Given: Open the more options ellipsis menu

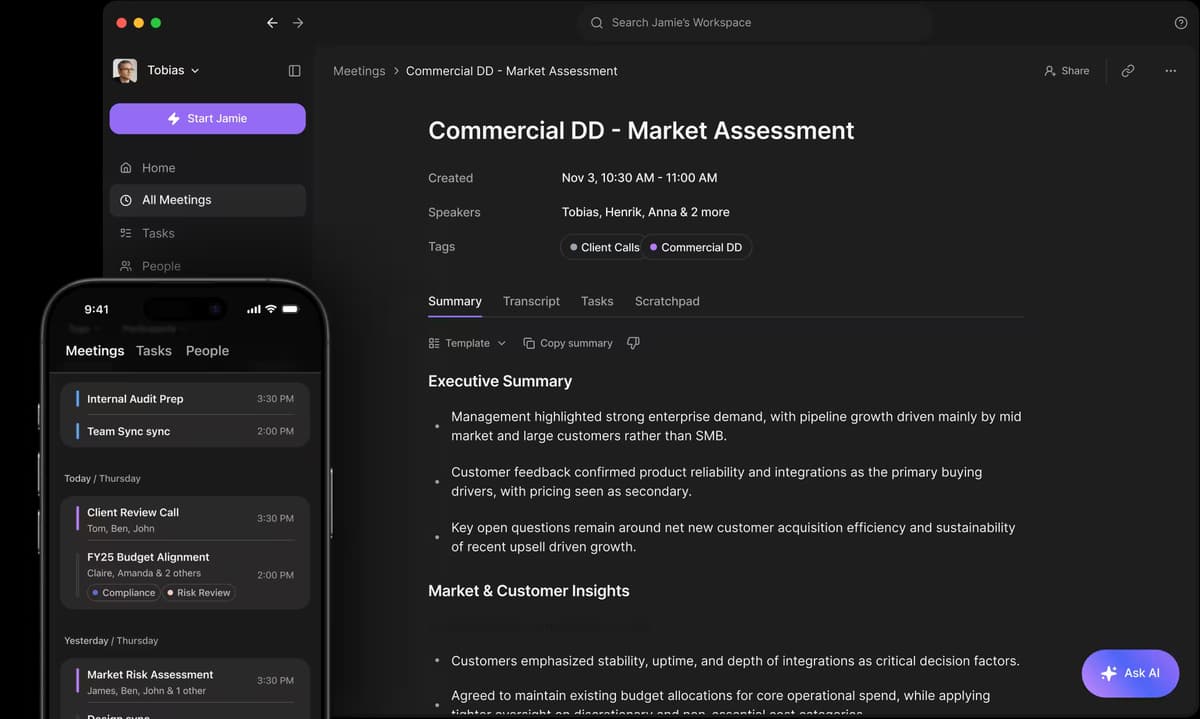Looking at the screenshot, I should tap(1170, 71).
